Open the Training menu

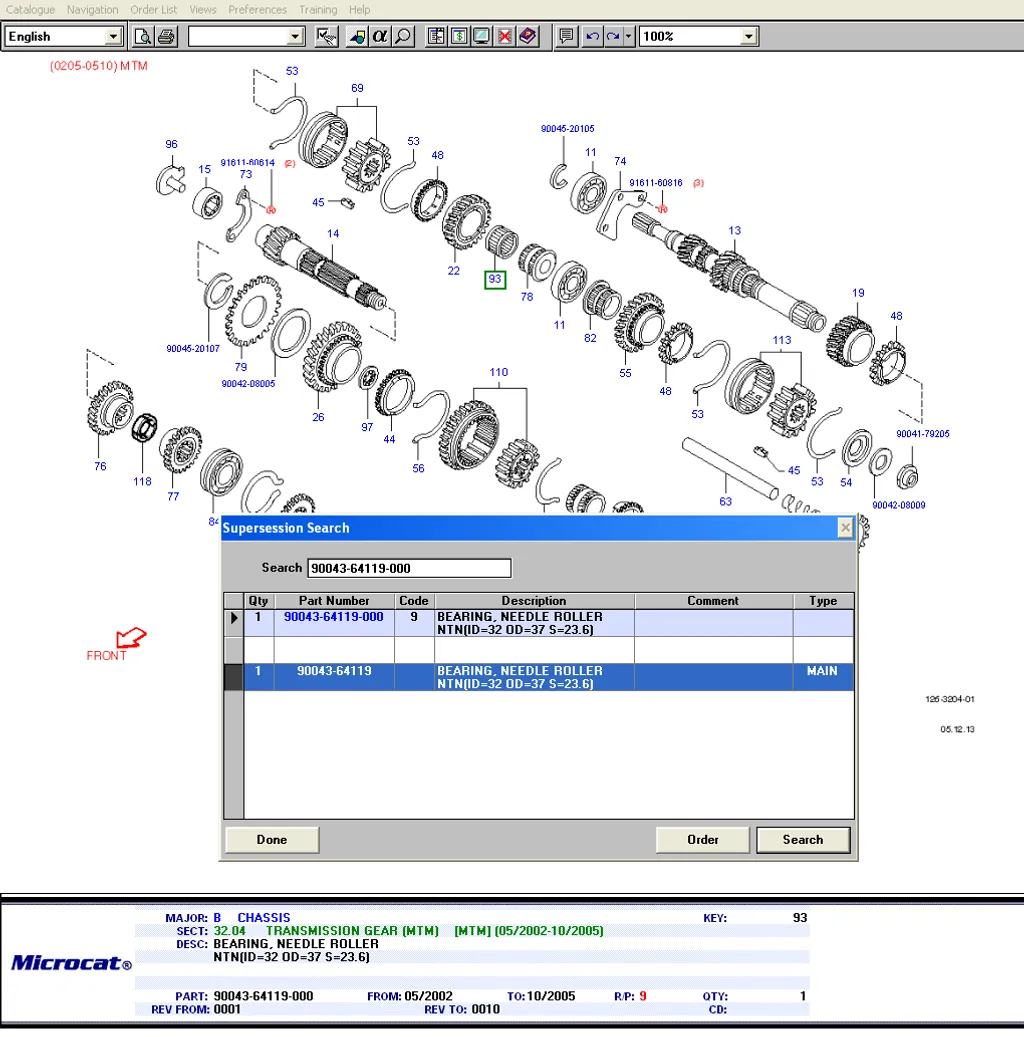(318, 10)
